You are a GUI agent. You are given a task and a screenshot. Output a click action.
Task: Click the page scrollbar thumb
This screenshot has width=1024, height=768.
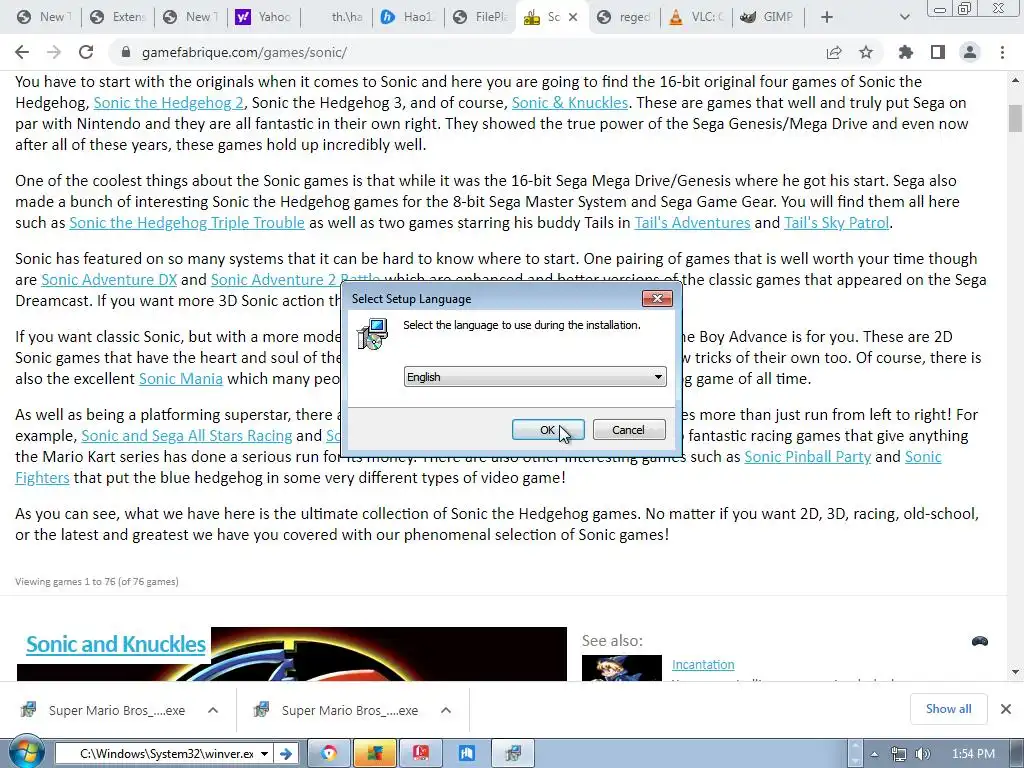(1015, 118)
